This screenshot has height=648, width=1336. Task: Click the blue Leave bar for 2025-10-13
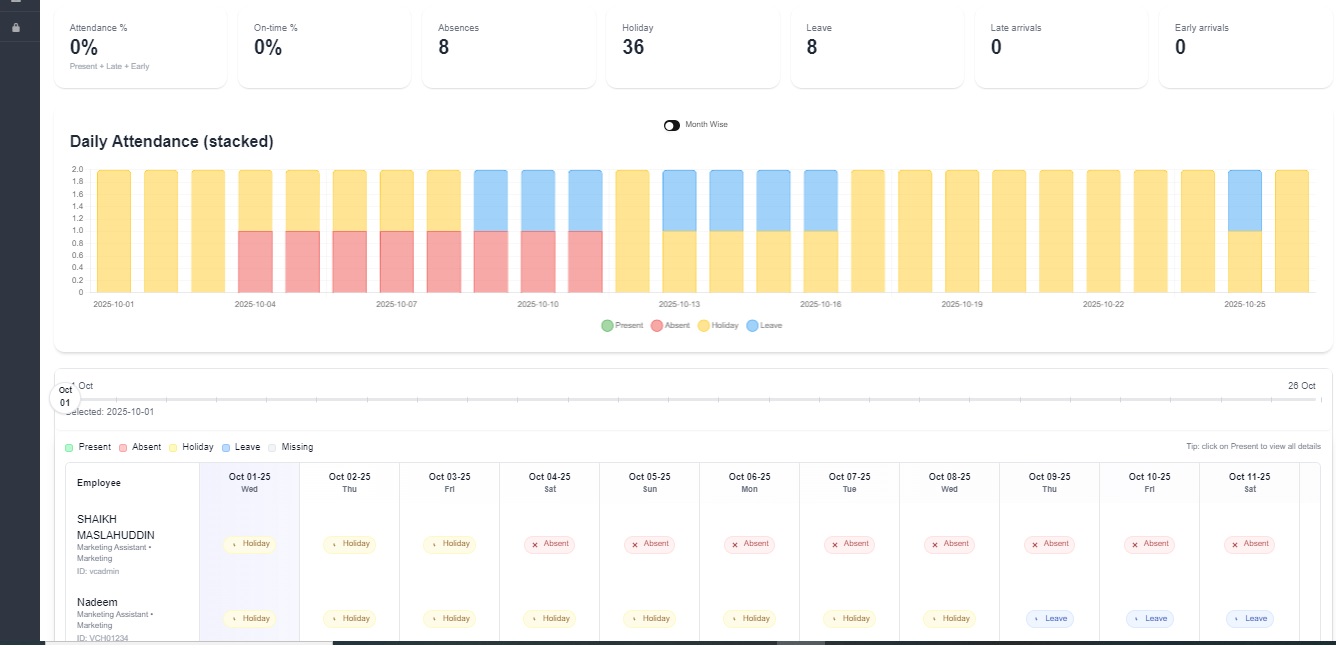click(x=679, y=200)
